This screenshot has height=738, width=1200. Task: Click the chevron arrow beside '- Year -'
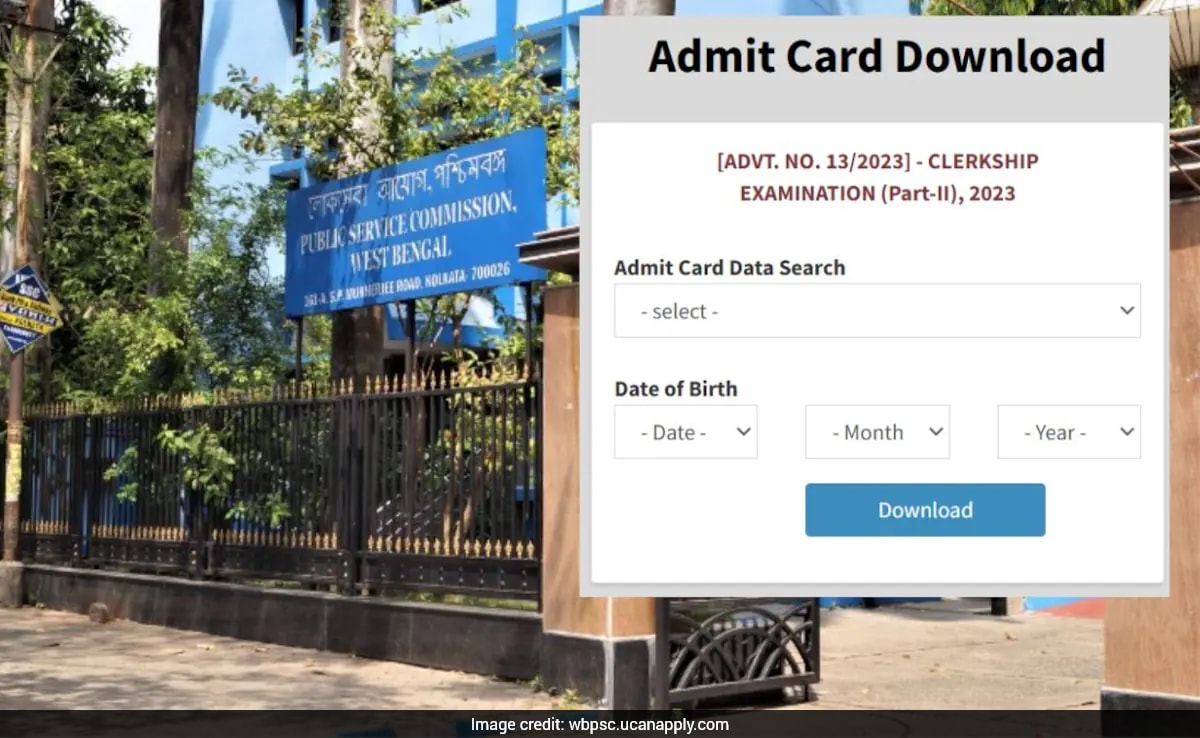1127,432
